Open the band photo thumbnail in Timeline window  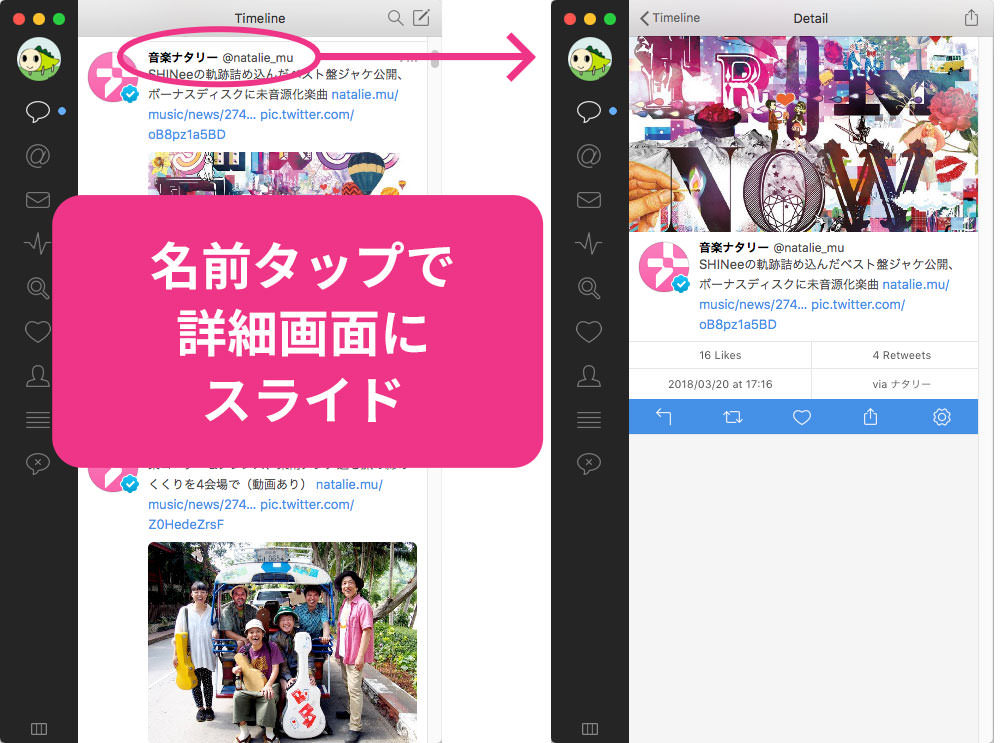[x=283, y=642]
